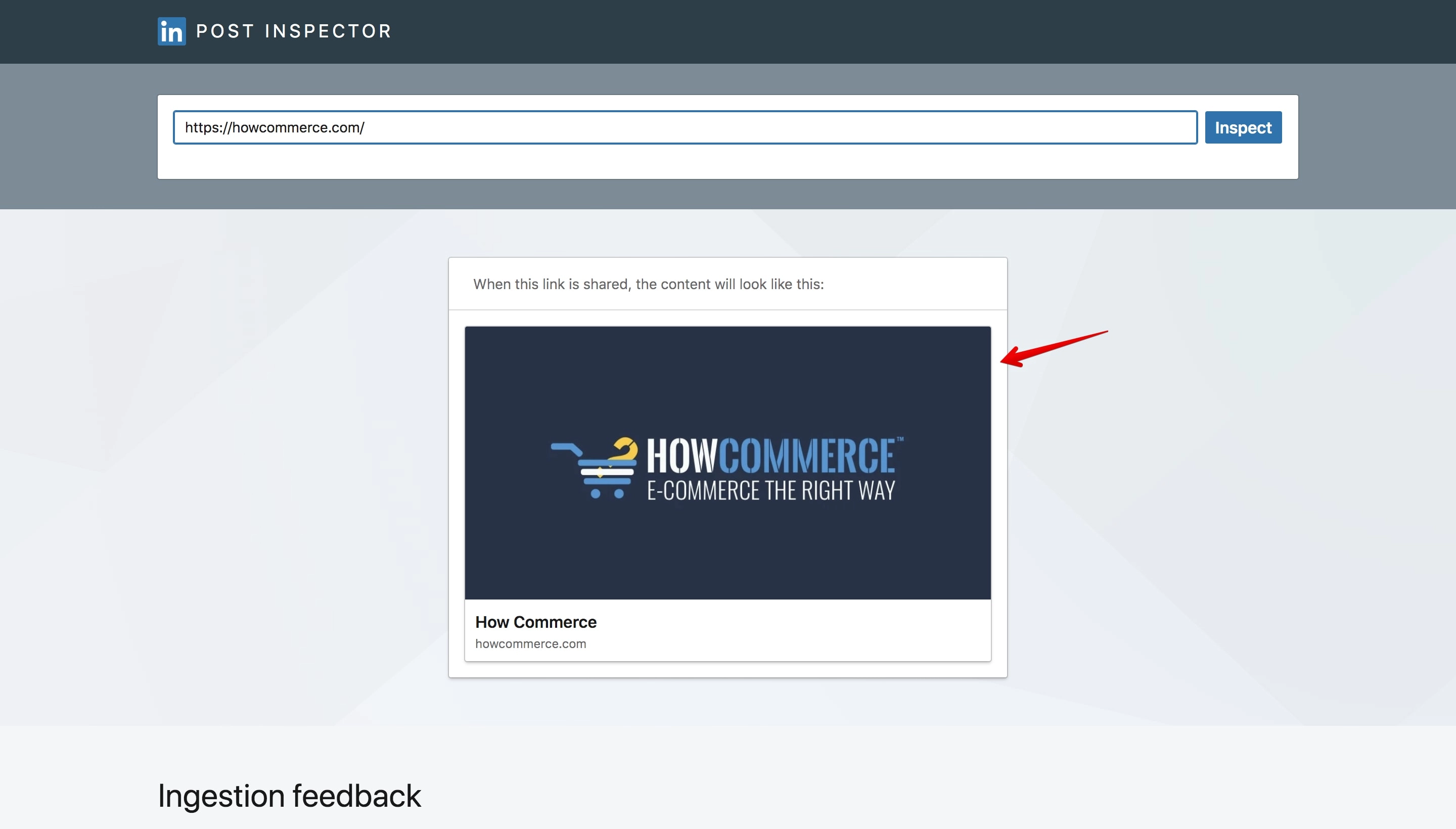Open the HowCommerce preview image
This screenshot has width=1456, height=829.
pyautogui.click(x=727, y=463)
